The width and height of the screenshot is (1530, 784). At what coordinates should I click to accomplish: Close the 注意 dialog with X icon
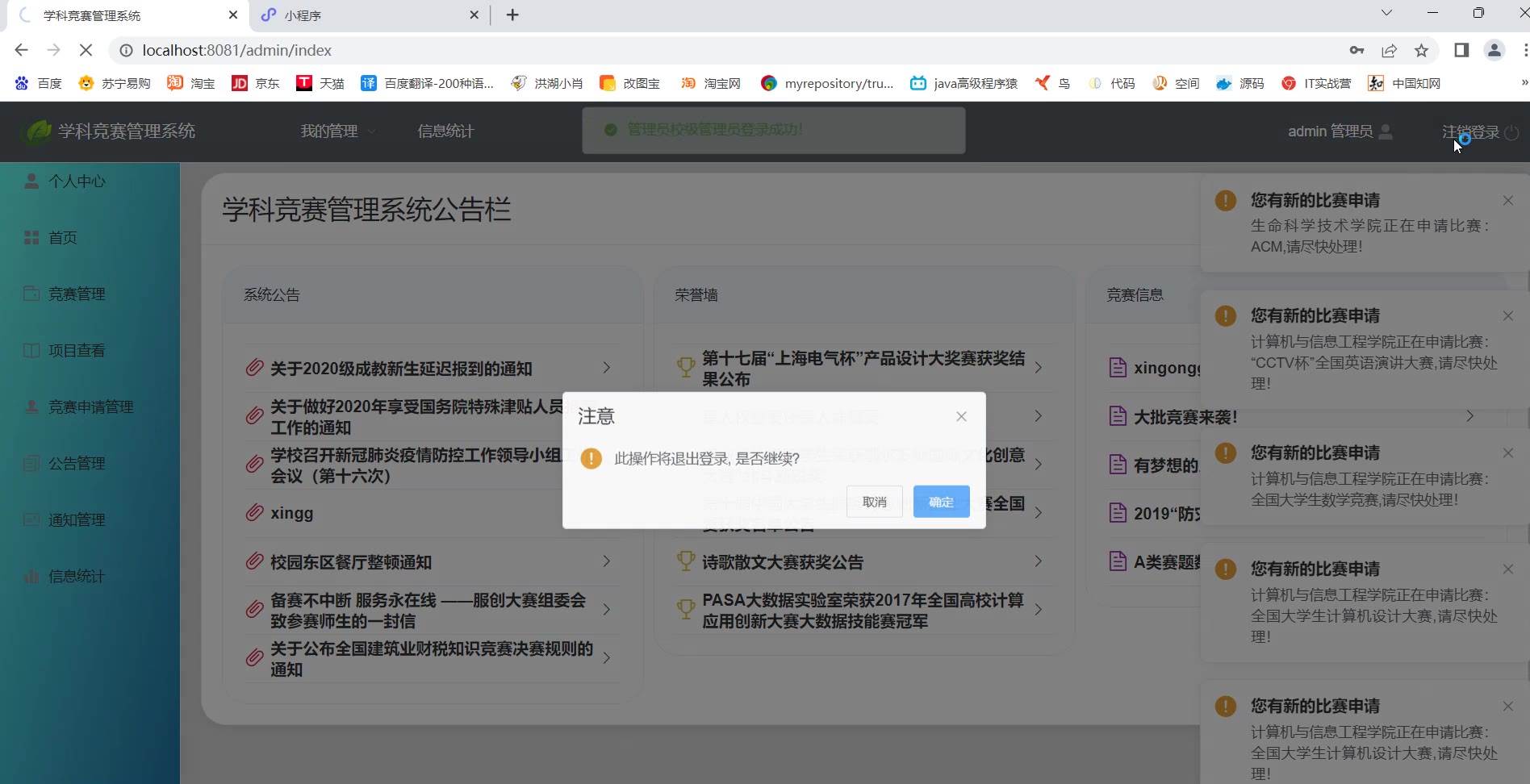point(961,416)
